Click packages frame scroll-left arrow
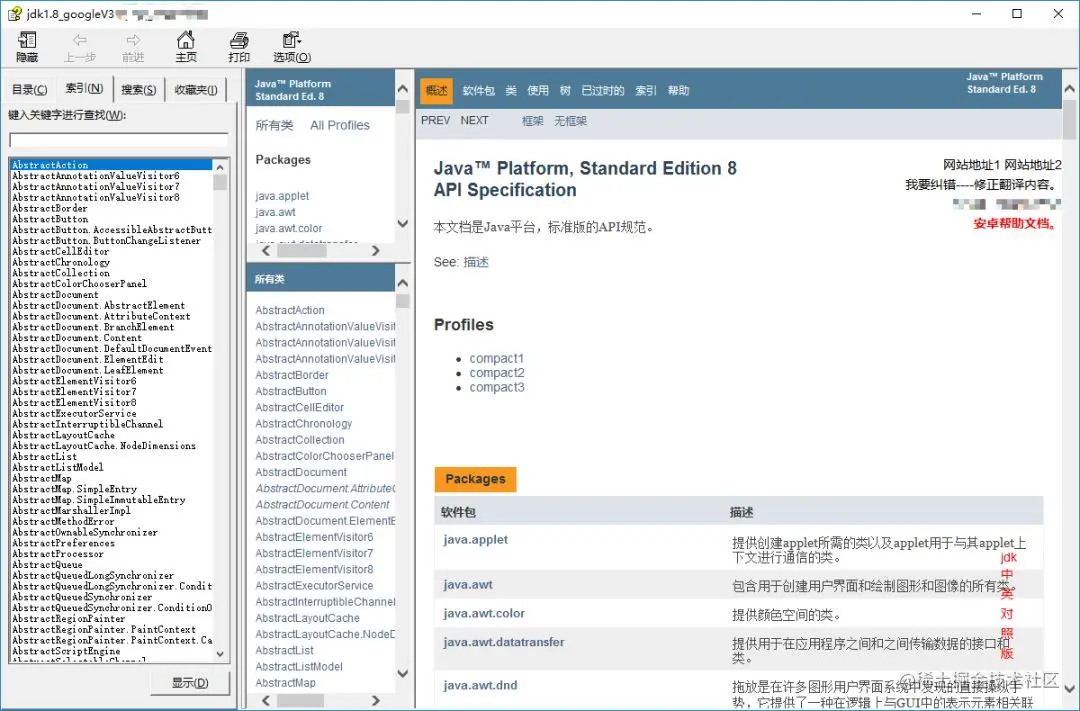Screen dimensions: 1080x711 pos(267,251)
